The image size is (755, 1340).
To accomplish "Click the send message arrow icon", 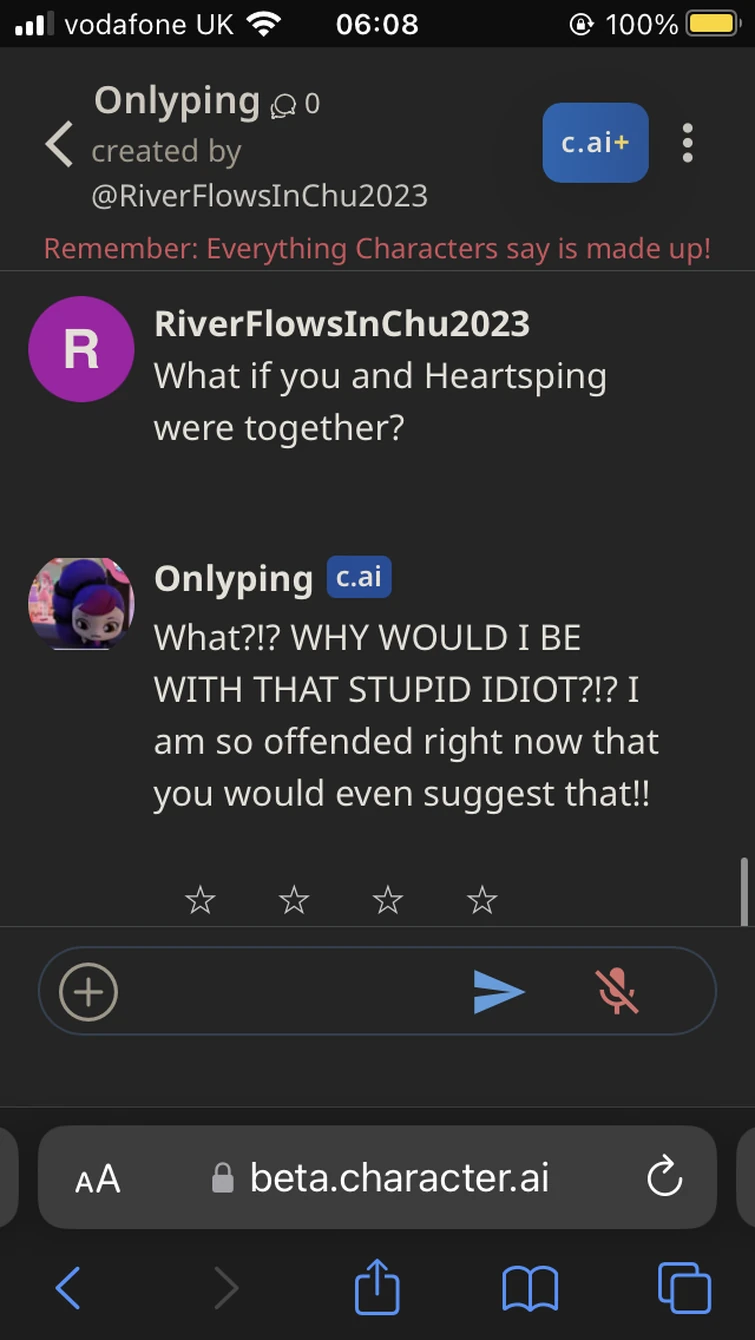I will [x=499, y=991].
